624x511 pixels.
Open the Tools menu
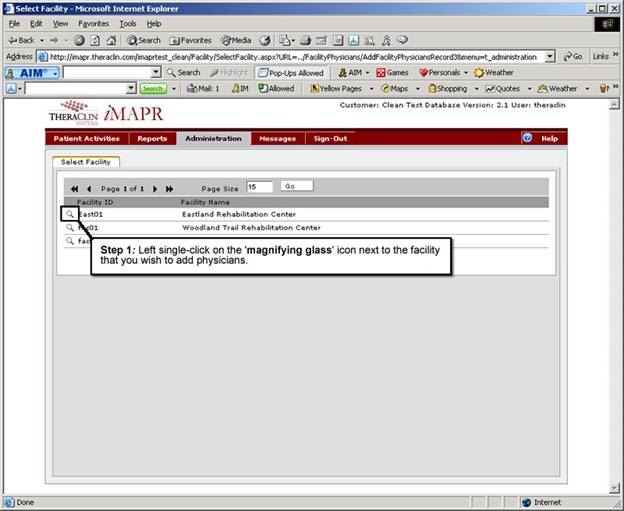128,23
